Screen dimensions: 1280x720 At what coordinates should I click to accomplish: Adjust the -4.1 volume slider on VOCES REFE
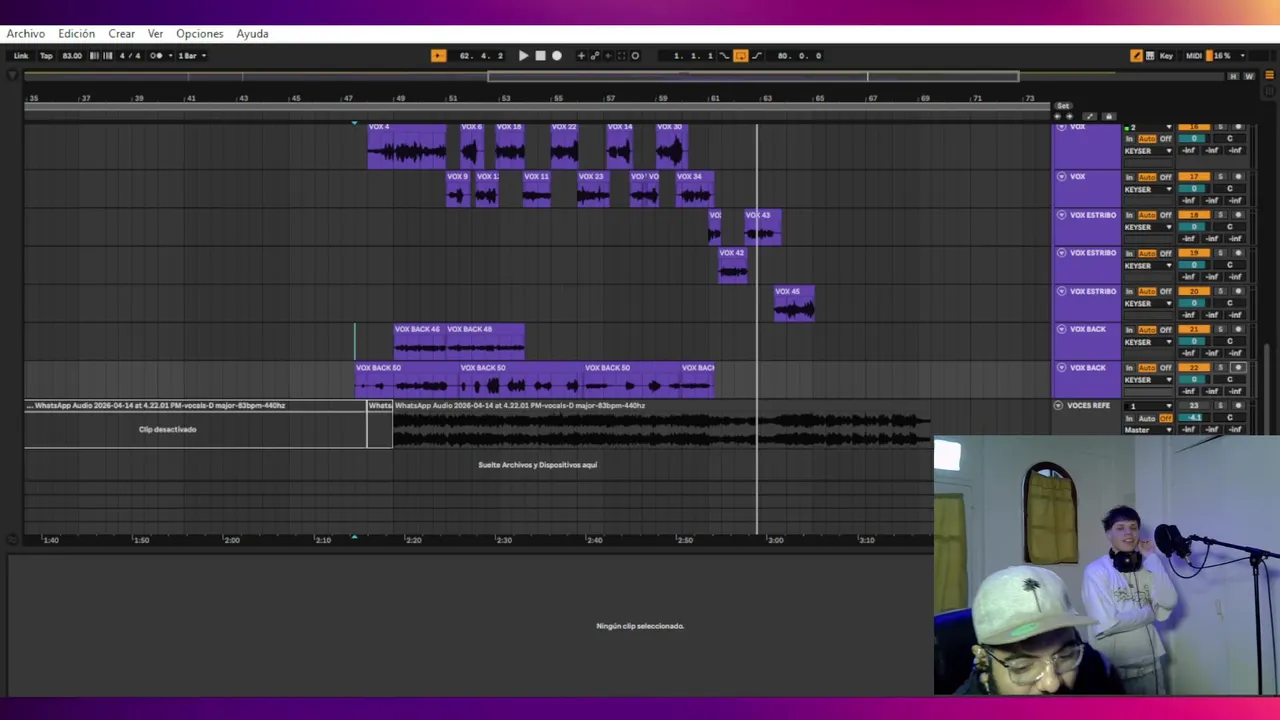1194,418
